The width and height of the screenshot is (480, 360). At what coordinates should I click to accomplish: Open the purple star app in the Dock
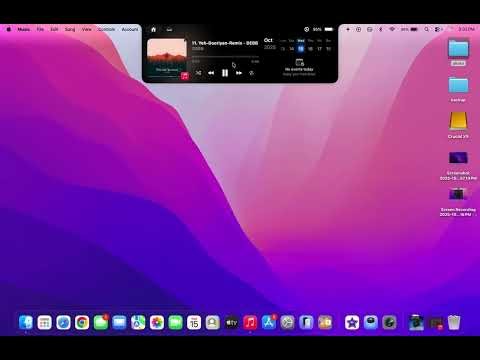pyautogui.click(x=352, y=322)
